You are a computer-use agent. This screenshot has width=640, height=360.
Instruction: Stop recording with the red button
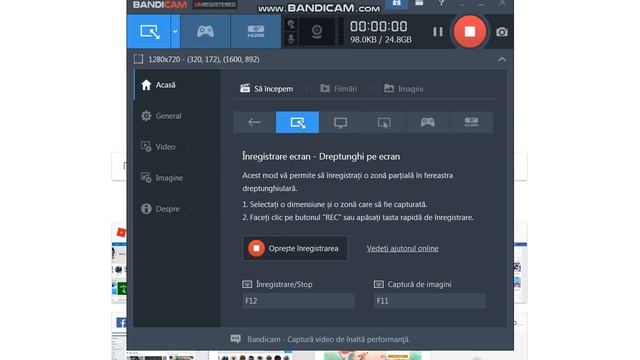pyautogui.click(x=469, y=31)
